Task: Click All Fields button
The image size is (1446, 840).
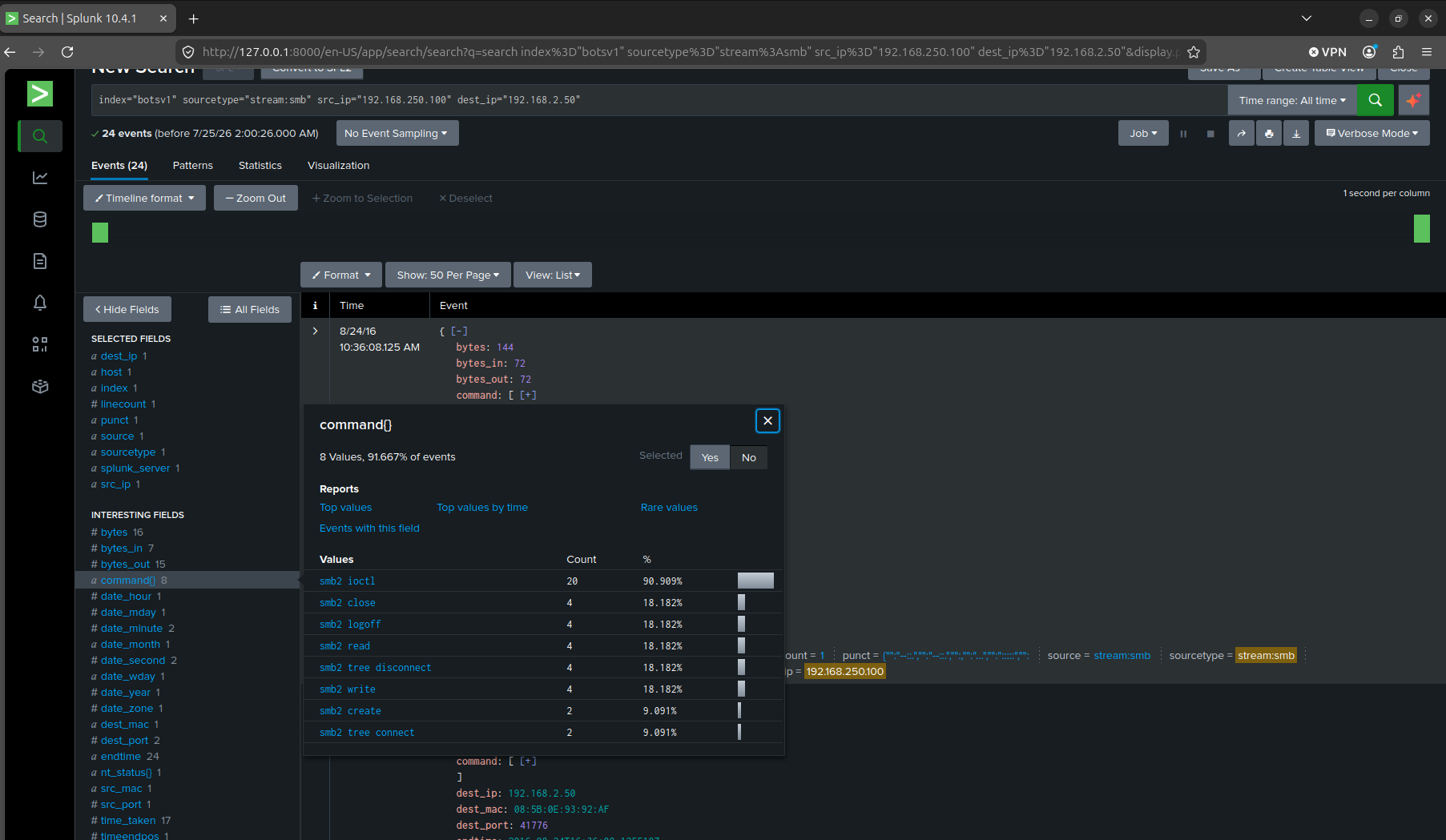Action: (x=250, y=310)
